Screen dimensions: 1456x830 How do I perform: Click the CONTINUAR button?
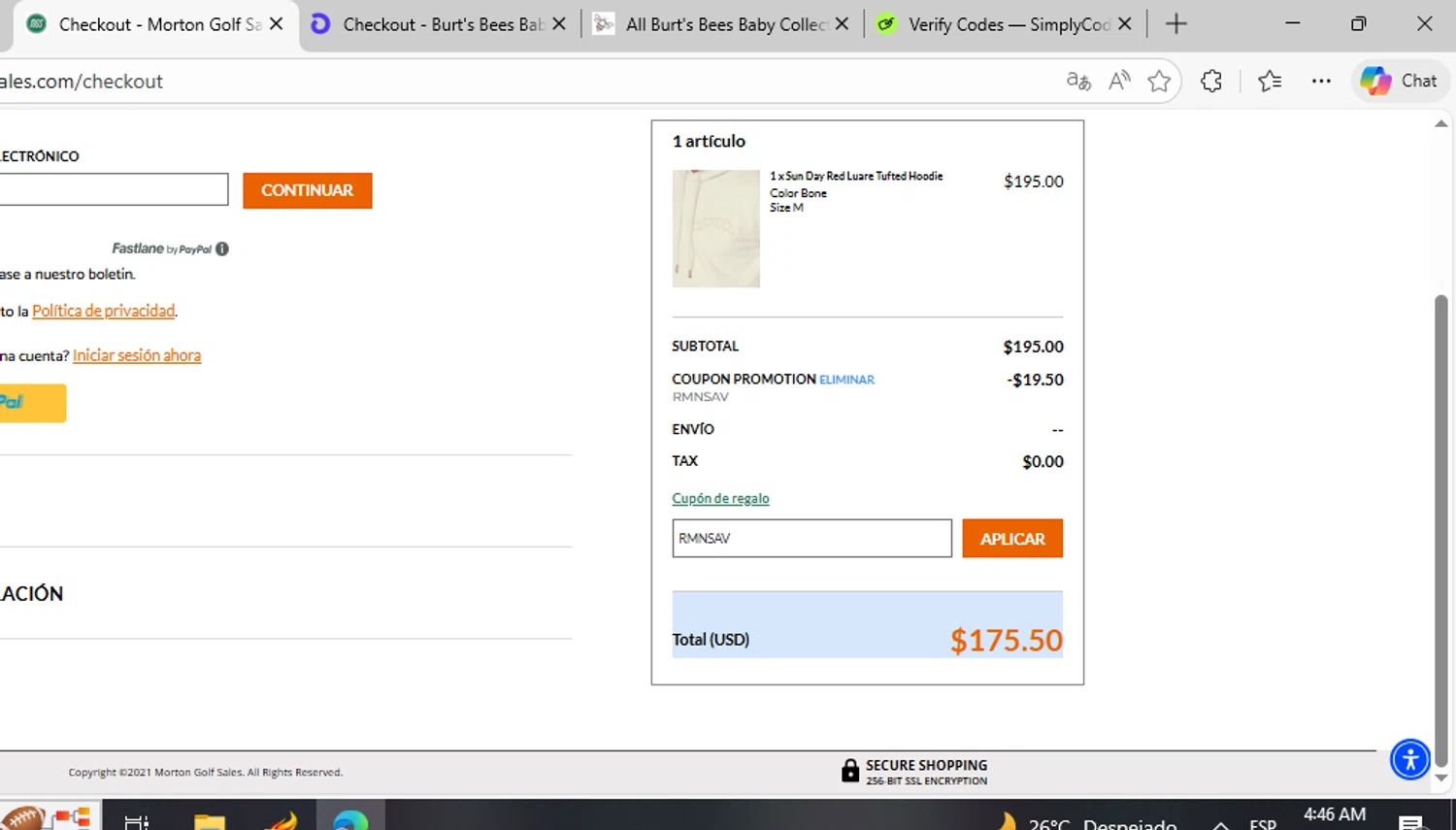click(x=308, y=190)
